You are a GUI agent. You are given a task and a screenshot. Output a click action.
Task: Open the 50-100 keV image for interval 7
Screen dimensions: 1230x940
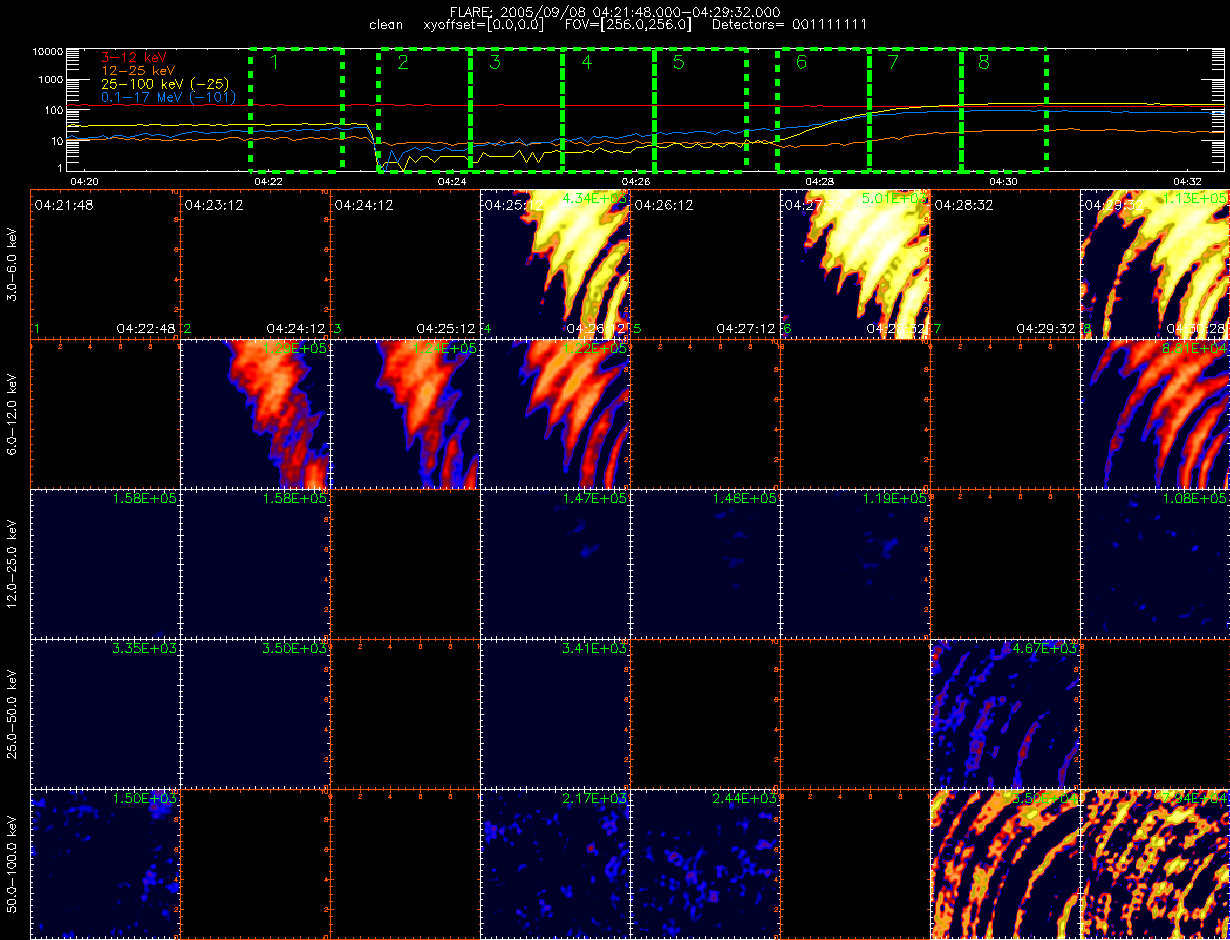(1005, 863)
